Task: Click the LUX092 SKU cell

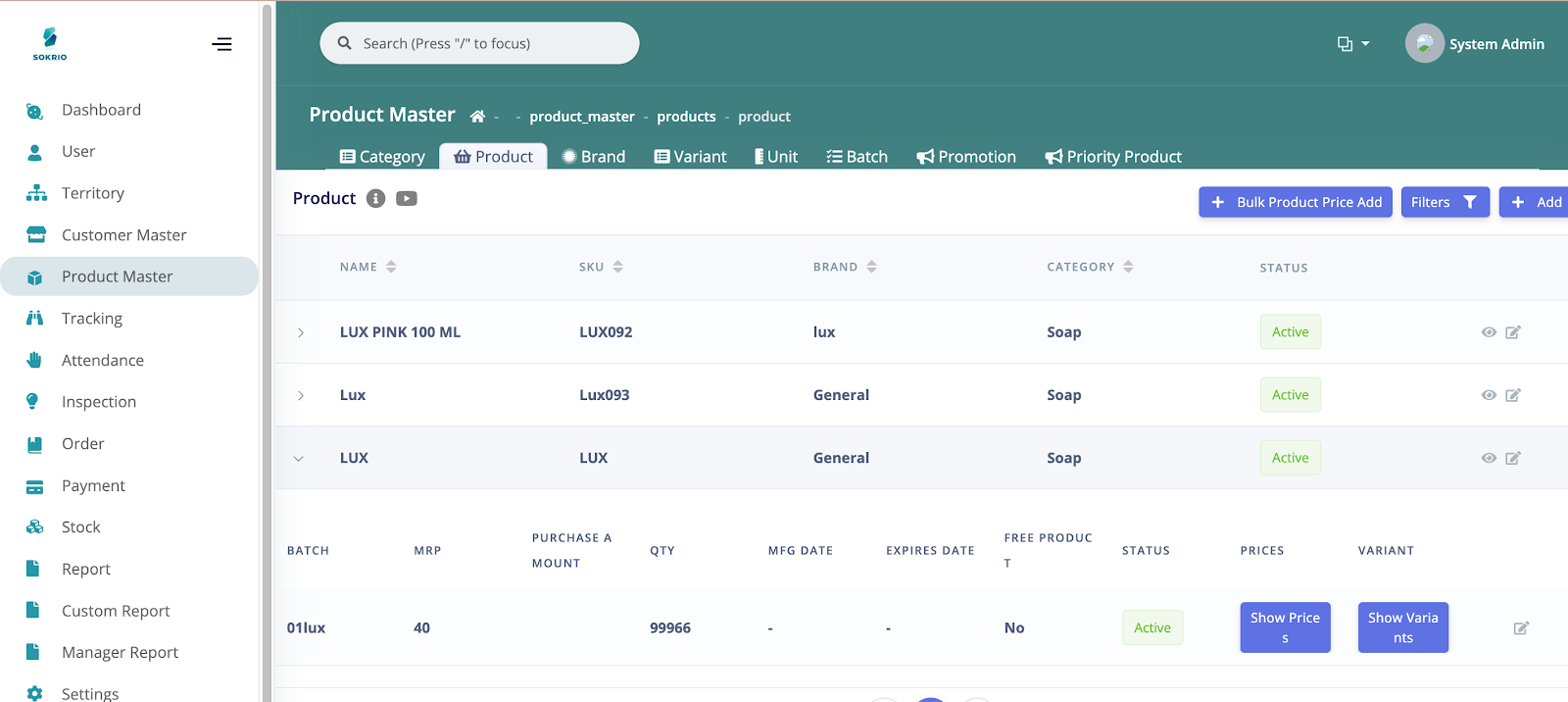Action: pos(606,332)
